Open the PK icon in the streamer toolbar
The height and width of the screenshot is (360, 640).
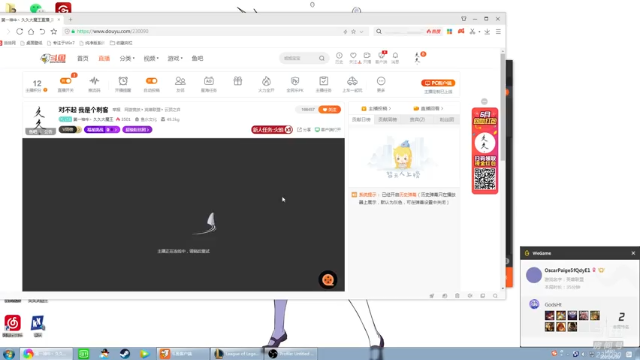click(x=295, y=81)
